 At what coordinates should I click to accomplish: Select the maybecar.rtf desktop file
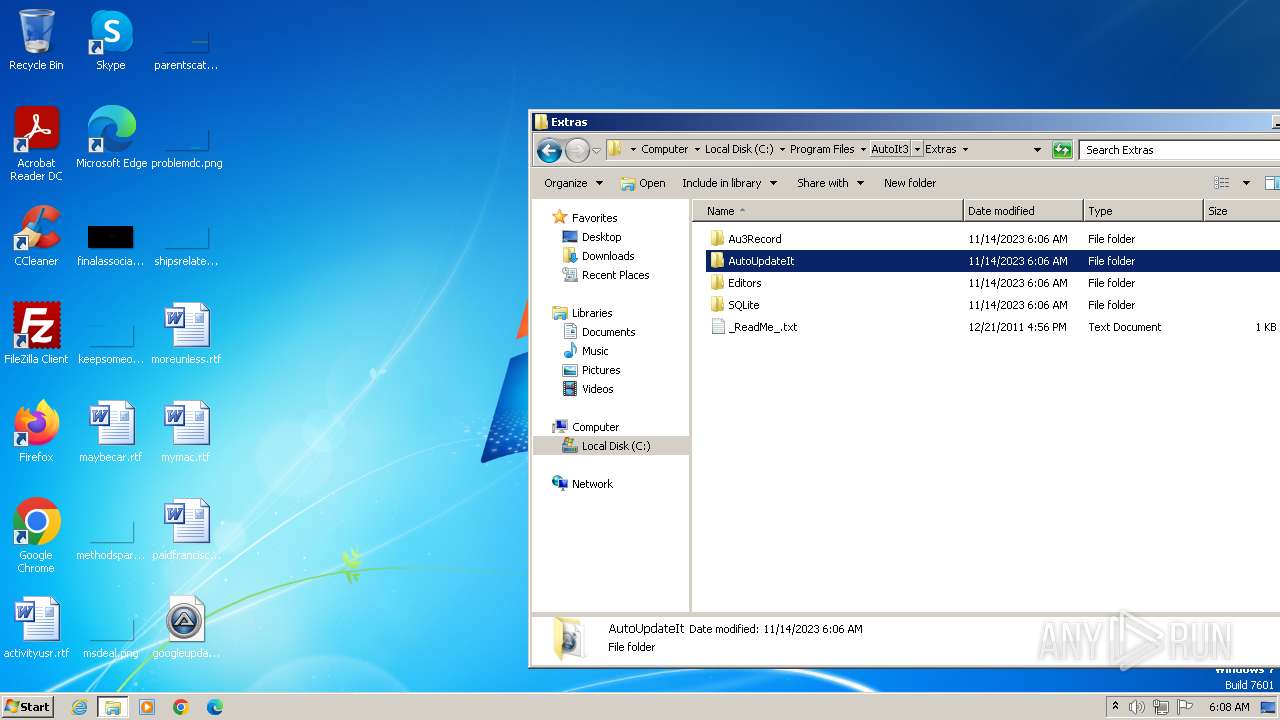pyautogui.click(x=111, y=431)
